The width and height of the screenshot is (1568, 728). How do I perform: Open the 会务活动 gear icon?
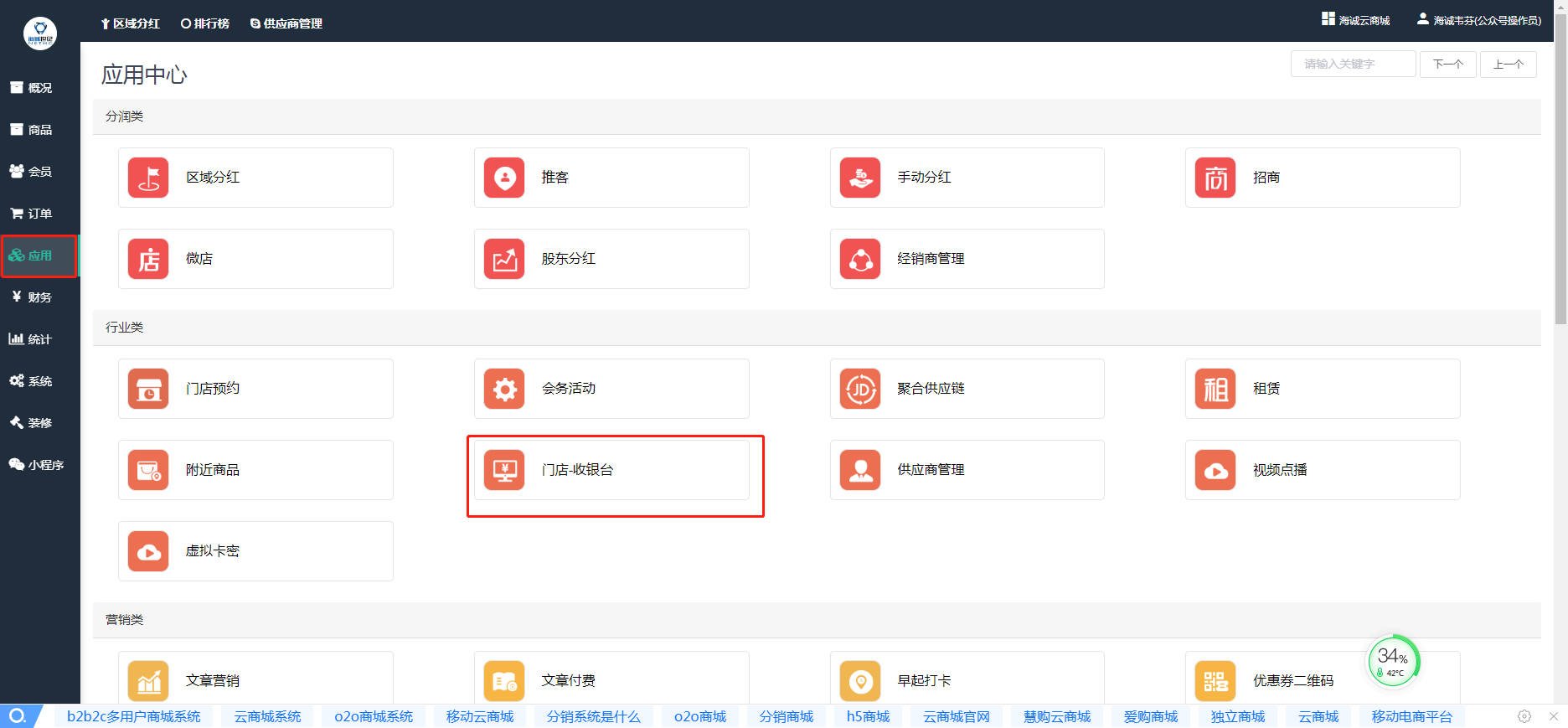tap(504, 389)
